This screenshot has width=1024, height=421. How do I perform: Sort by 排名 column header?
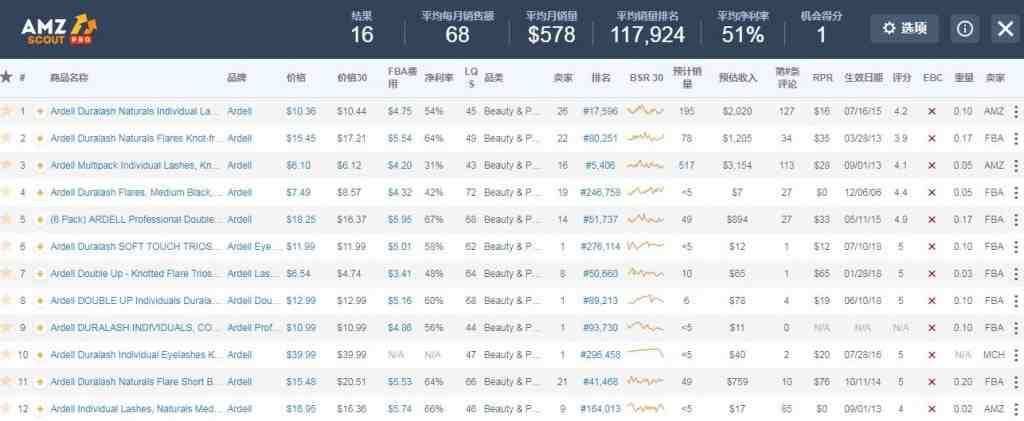pyautogui.click(x=601, y=78)
